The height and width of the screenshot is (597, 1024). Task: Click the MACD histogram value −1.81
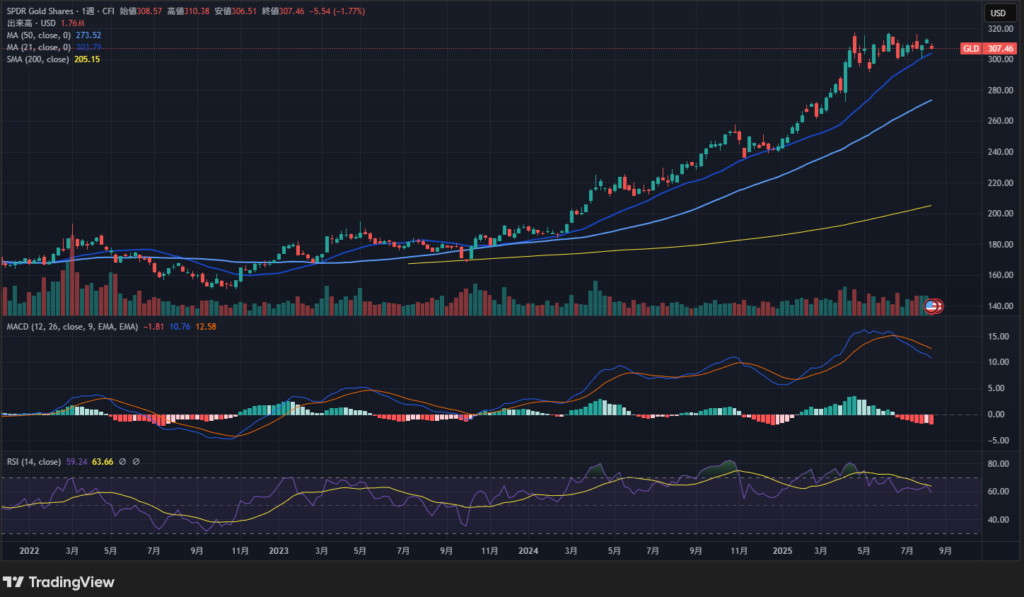pos(153,327)
